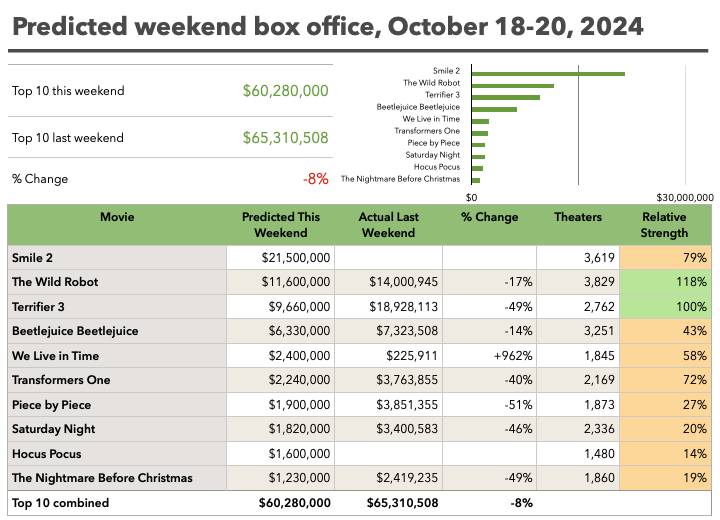Click the title 'Predicted weekend box office, October 18-20, 2024'
The width and height of the screenshot is (720, 520).
coord(327,26)
